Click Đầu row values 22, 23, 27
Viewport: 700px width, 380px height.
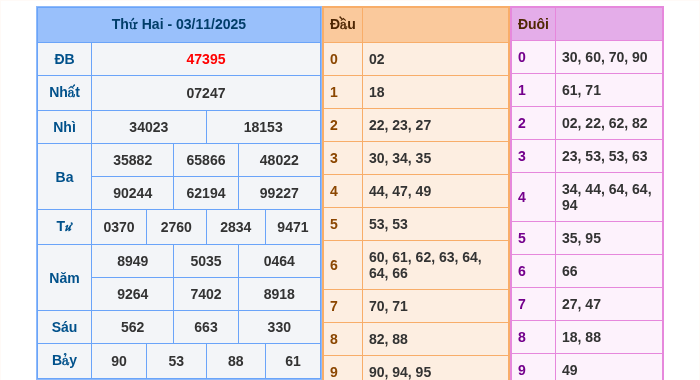point(400,125)
